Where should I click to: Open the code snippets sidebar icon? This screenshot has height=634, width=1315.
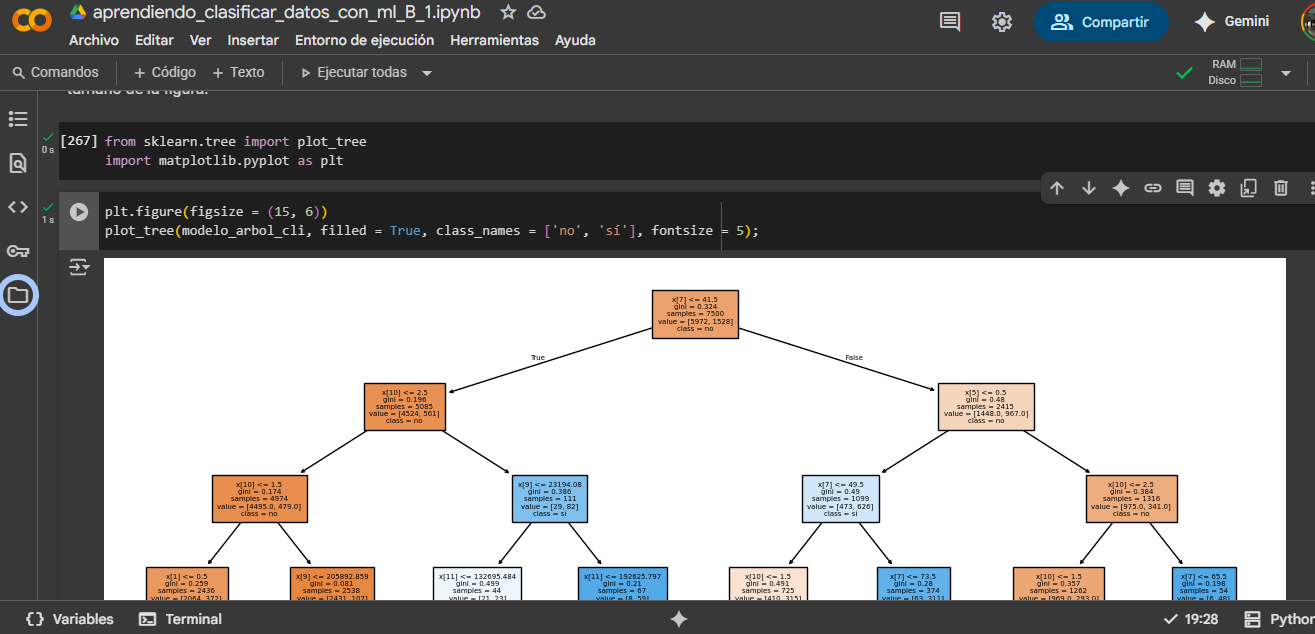click(x=18, y=207)
